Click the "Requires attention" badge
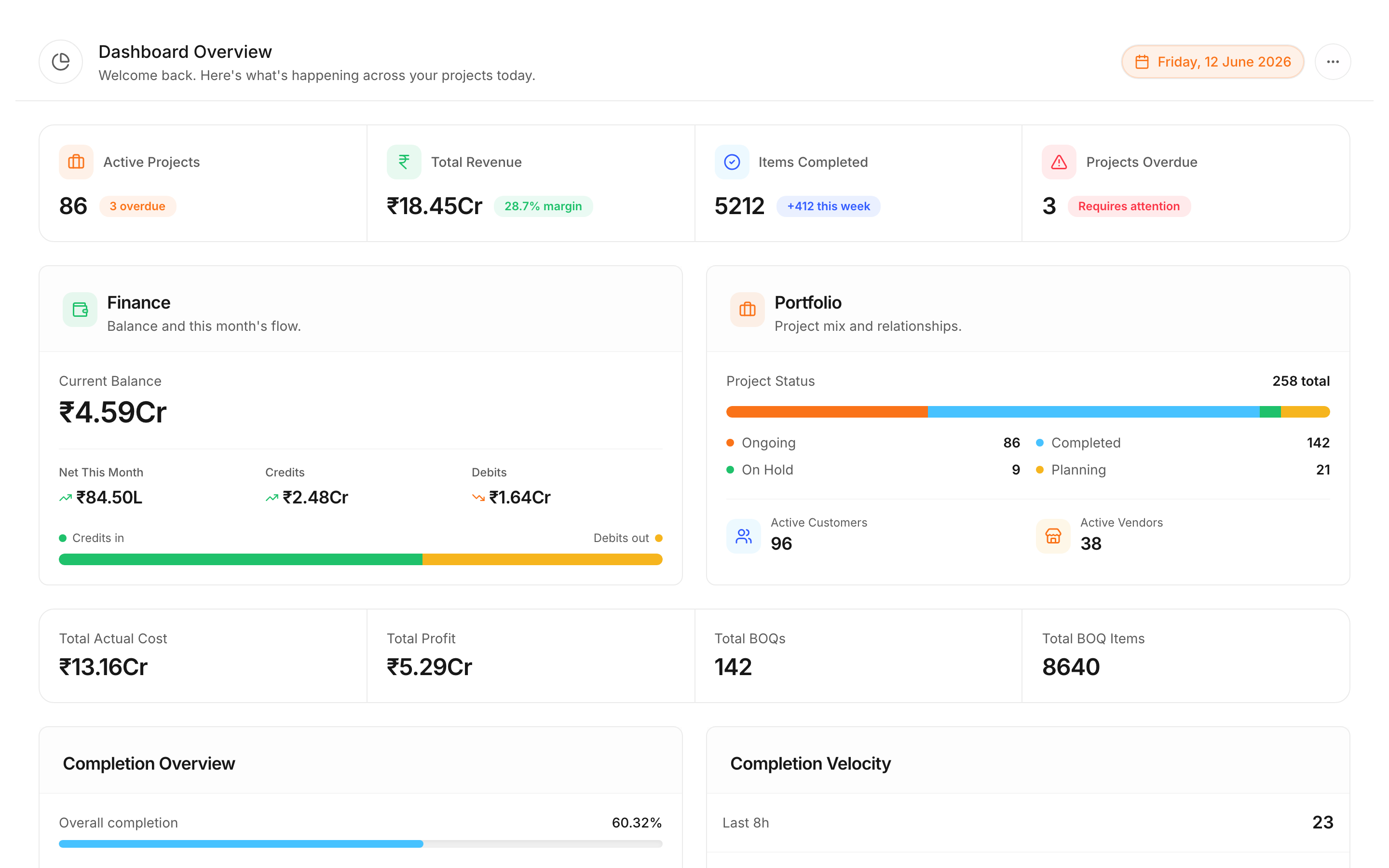Viewport: 1389px width, 868px height. coord(1129,206)
